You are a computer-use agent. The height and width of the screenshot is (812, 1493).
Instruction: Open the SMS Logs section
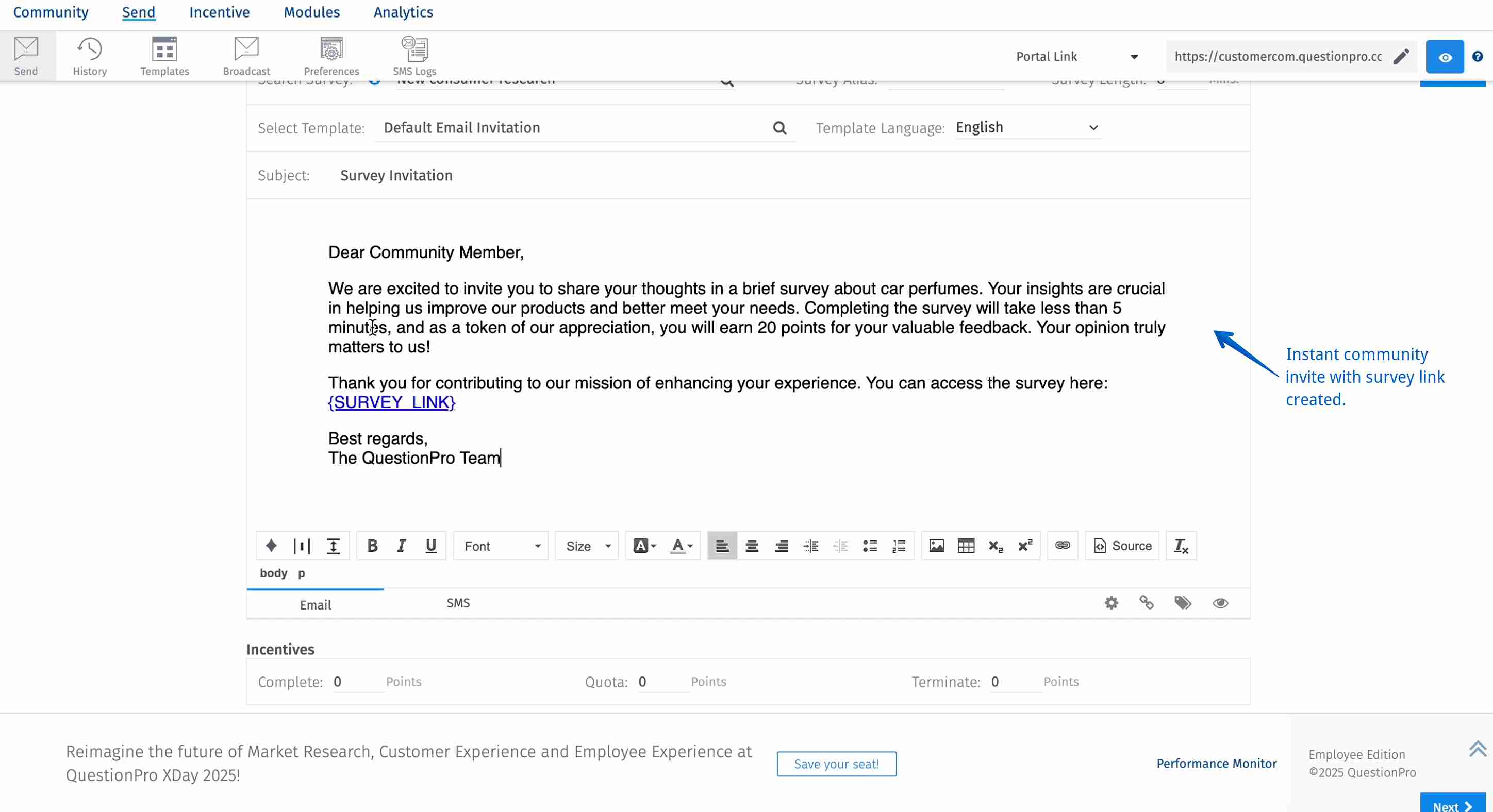tap(414, 56)
